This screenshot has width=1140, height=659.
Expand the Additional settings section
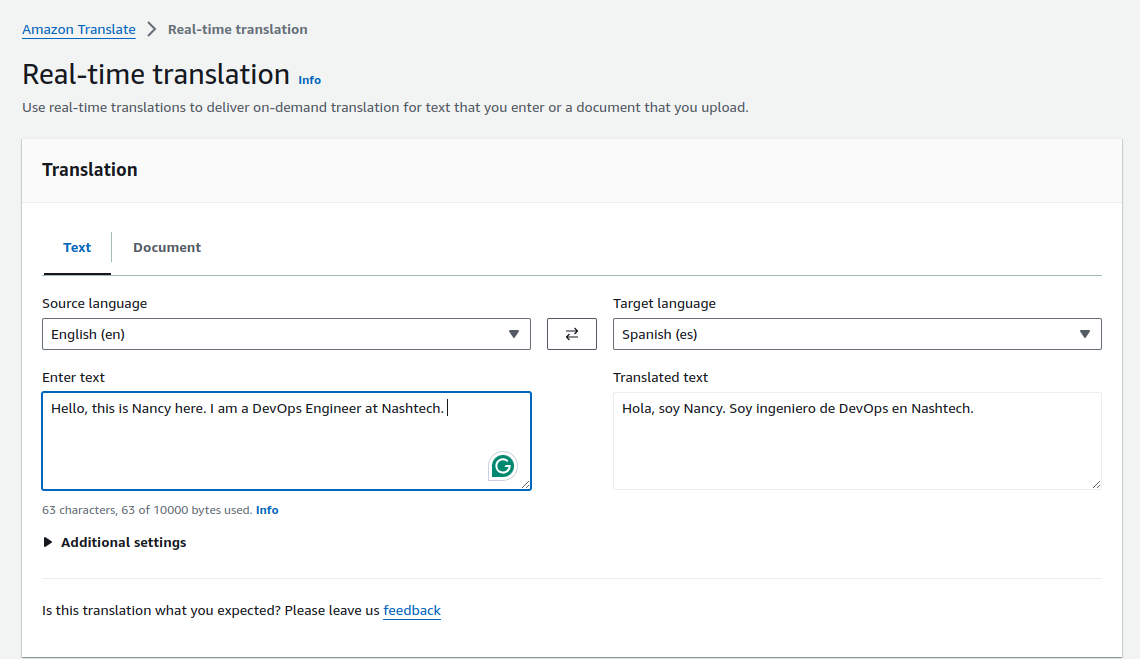point(121,542)
